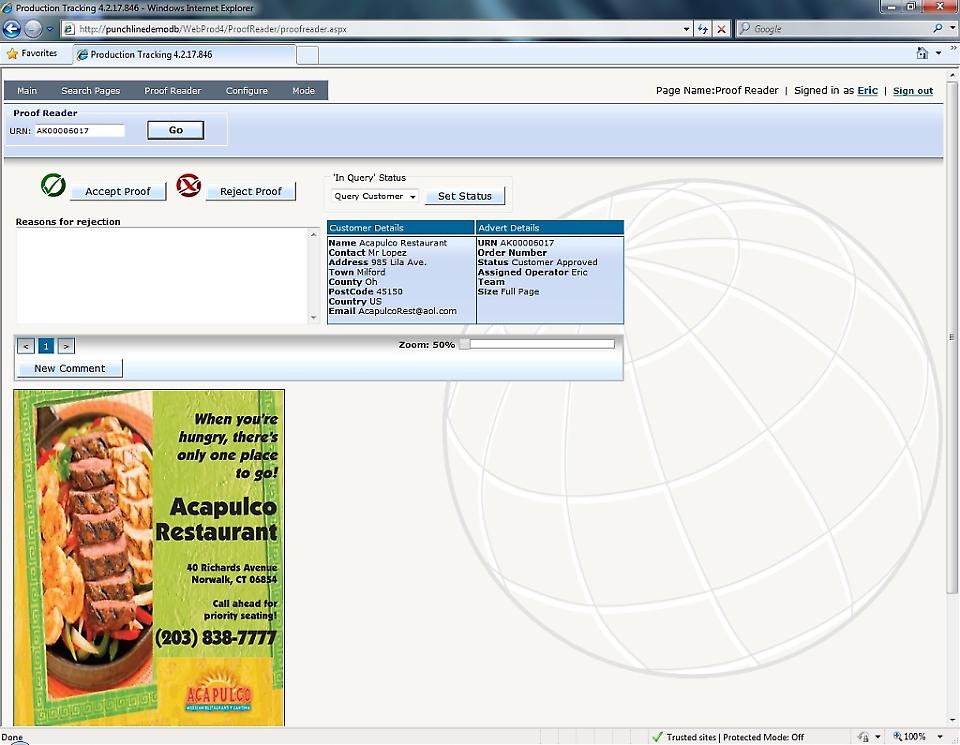Go to next page with the > button
Viewport: 960px width, 745px height.
click(66, 346)
